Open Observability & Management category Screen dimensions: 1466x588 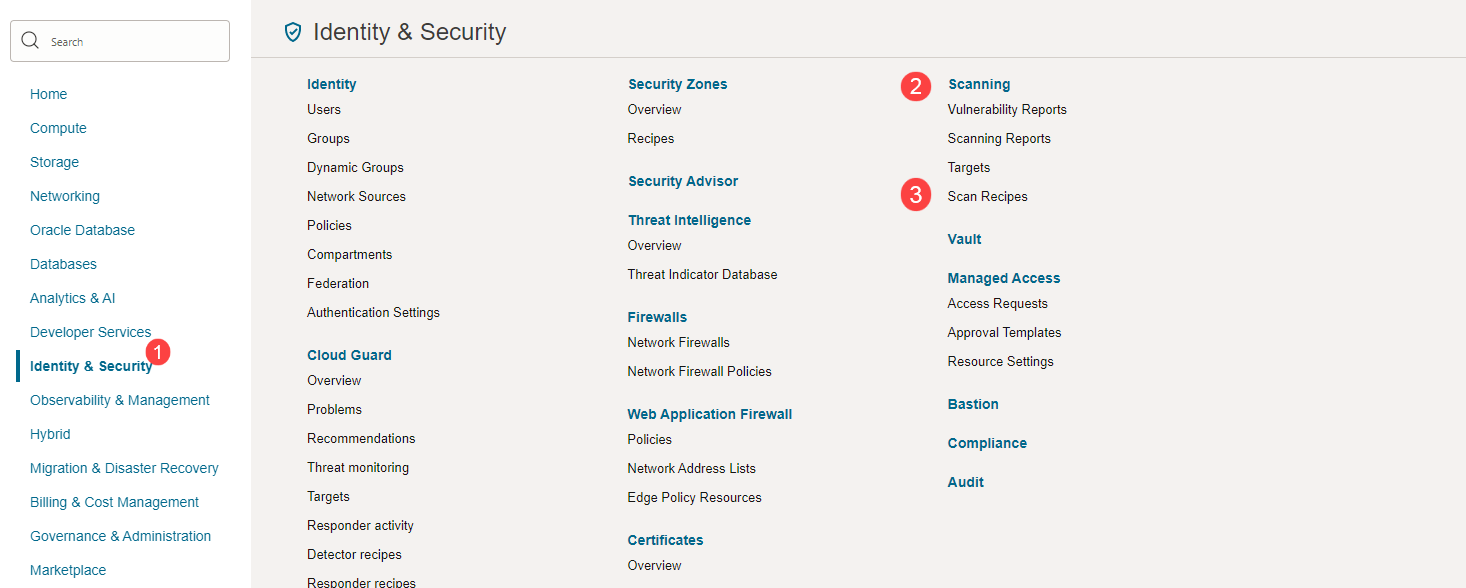[x=120, y=400]
